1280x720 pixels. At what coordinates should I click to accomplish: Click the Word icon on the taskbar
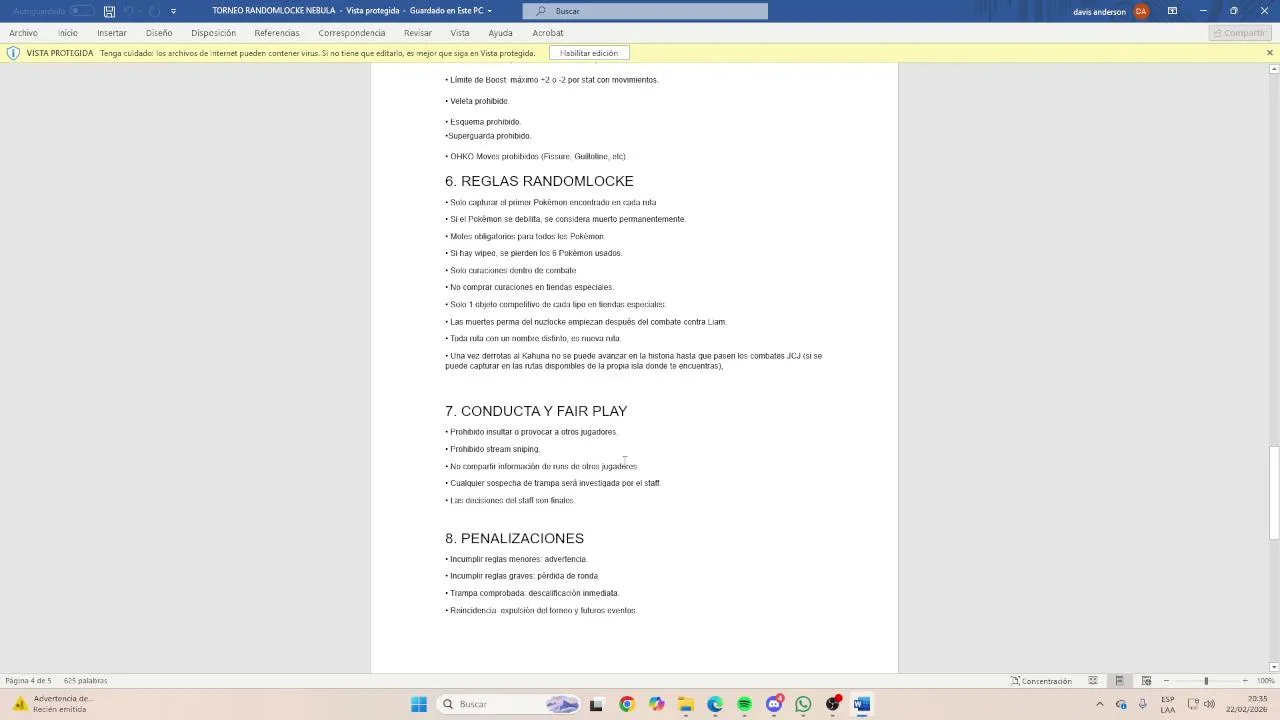coord(862,704)
